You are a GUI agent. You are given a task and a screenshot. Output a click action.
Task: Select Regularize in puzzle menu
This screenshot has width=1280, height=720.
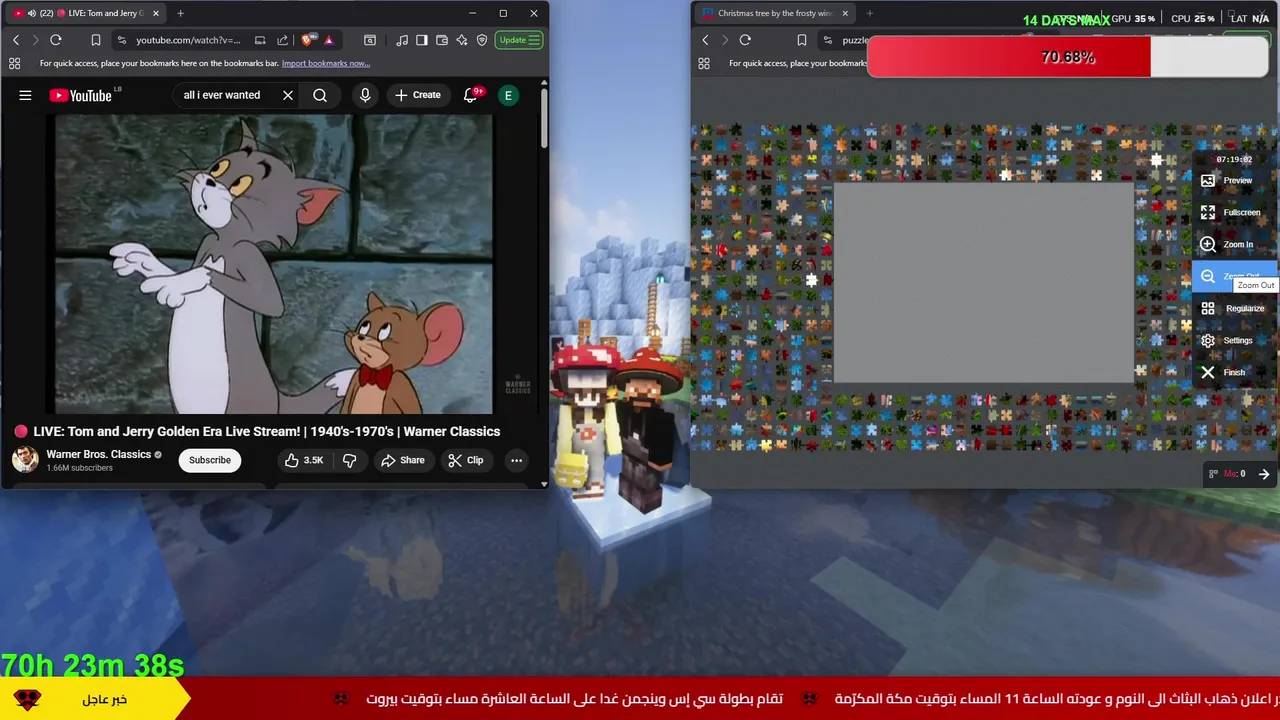[1236, 308]
